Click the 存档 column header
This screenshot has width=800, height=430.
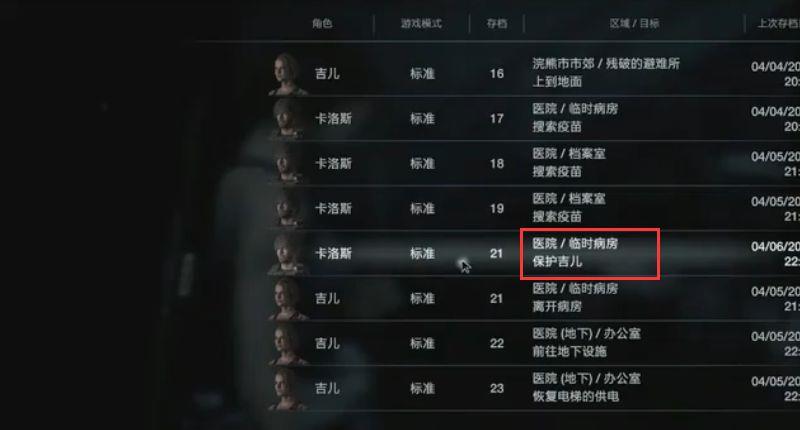[x=496, y=23]
